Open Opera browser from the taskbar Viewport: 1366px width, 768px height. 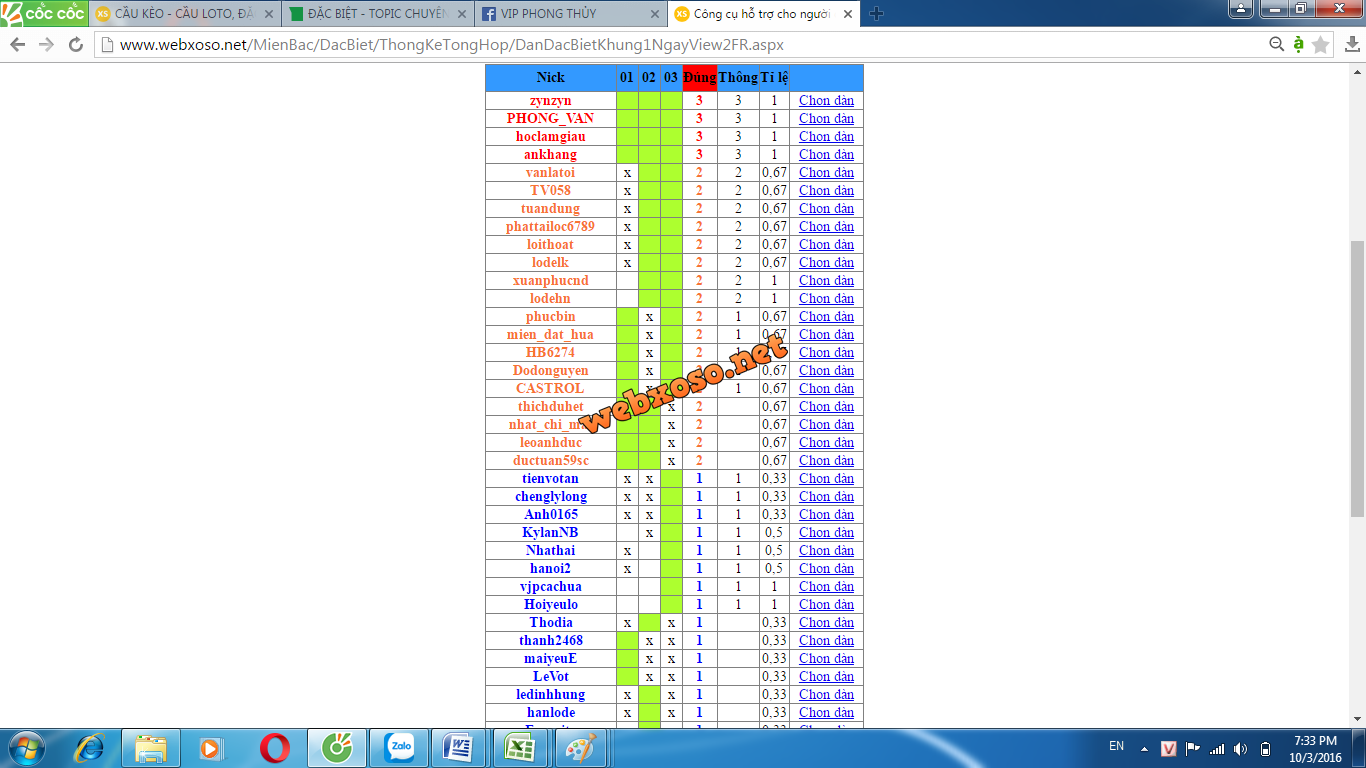point(275,747)
